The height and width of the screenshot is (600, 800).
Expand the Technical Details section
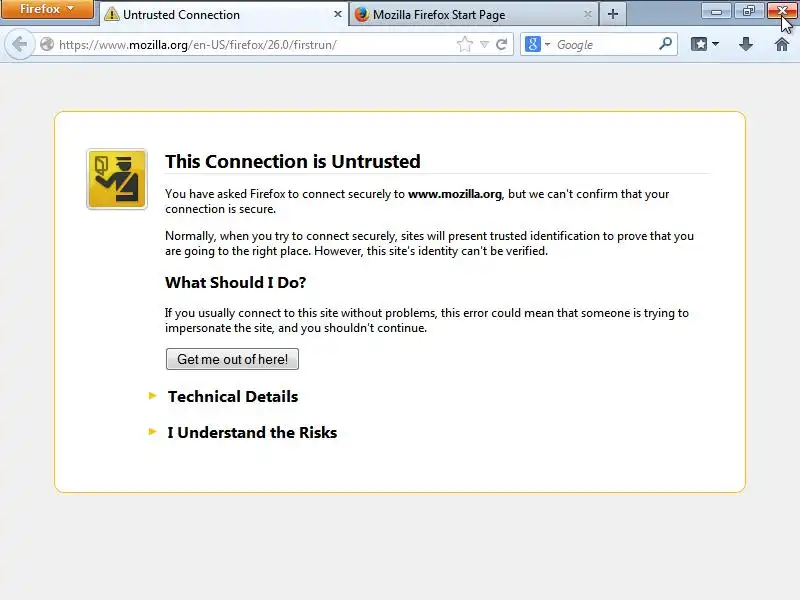(233, 396)
